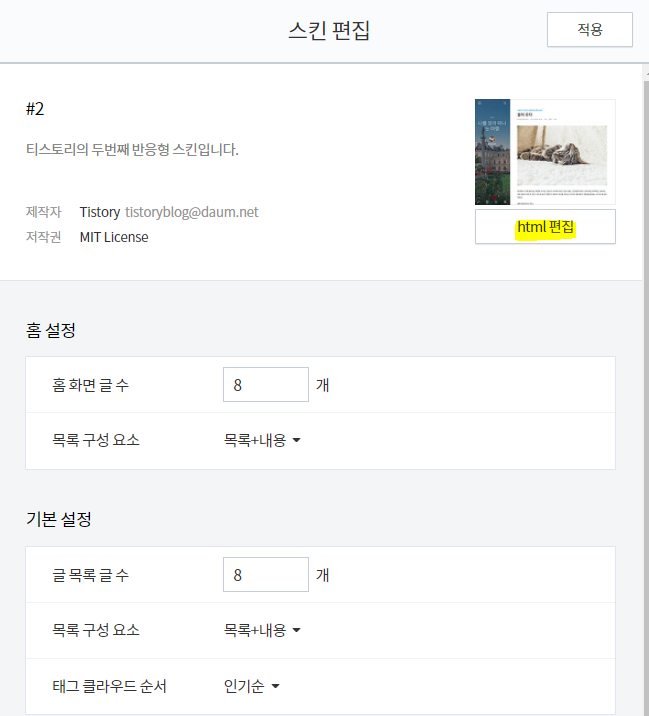The height and width of the screenshot is (716, 649).
Task: Open the html 편집 editor button
Action: point(545,226)
